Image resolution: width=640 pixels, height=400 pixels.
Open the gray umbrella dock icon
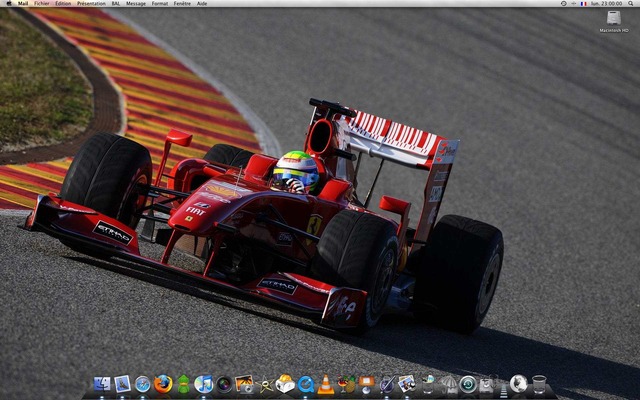[x=449, y=384]
